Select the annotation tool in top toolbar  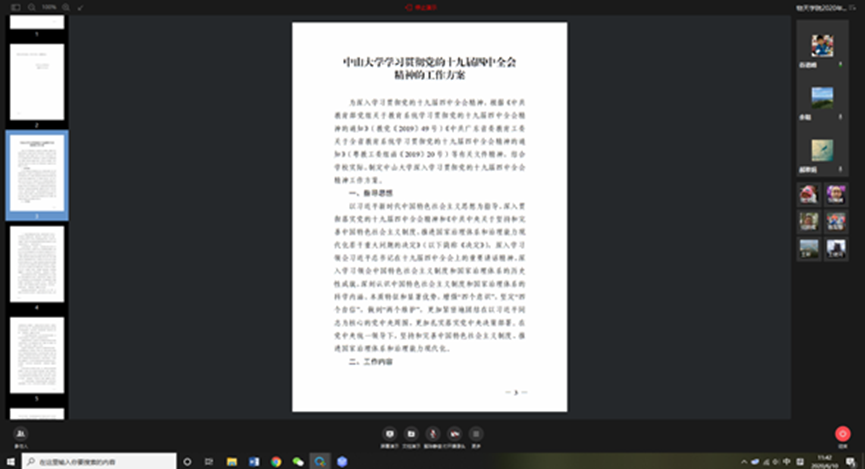point(81,7)
